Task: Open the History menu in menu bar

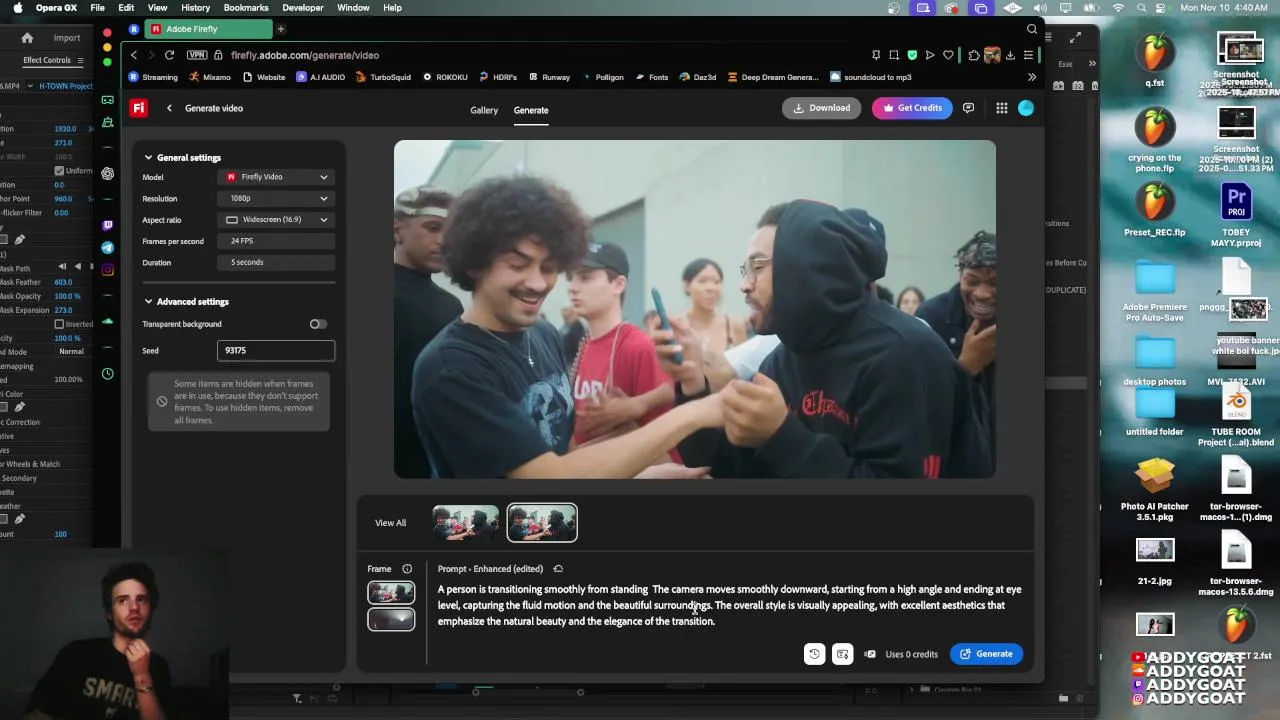Action: click(195, 8)
